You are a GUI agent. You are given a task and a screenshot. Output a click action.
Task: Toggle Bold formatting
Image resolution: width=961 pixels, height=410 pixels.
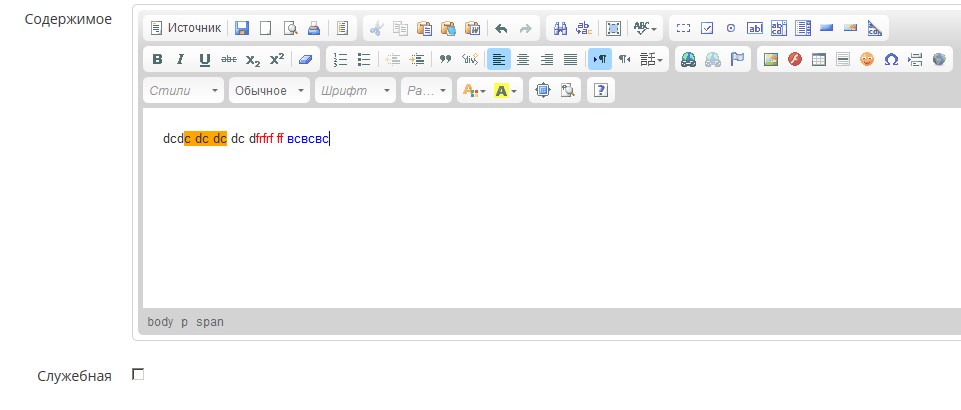(157, 59)
